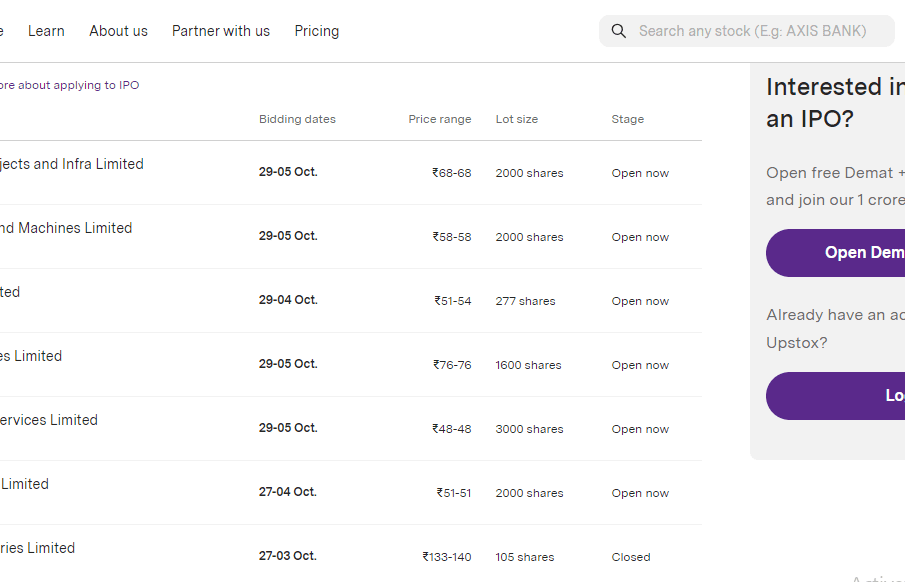
Task: Open the Partner with us menu
Action: coord(221,31)
